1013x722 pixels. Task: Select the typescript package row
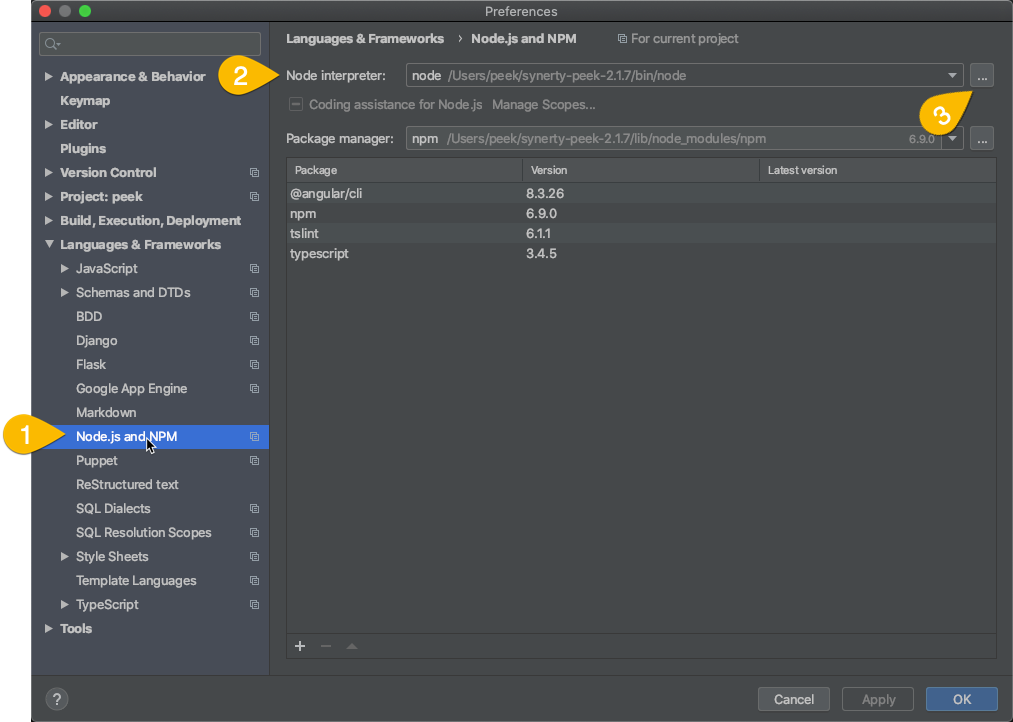(641, 253)
